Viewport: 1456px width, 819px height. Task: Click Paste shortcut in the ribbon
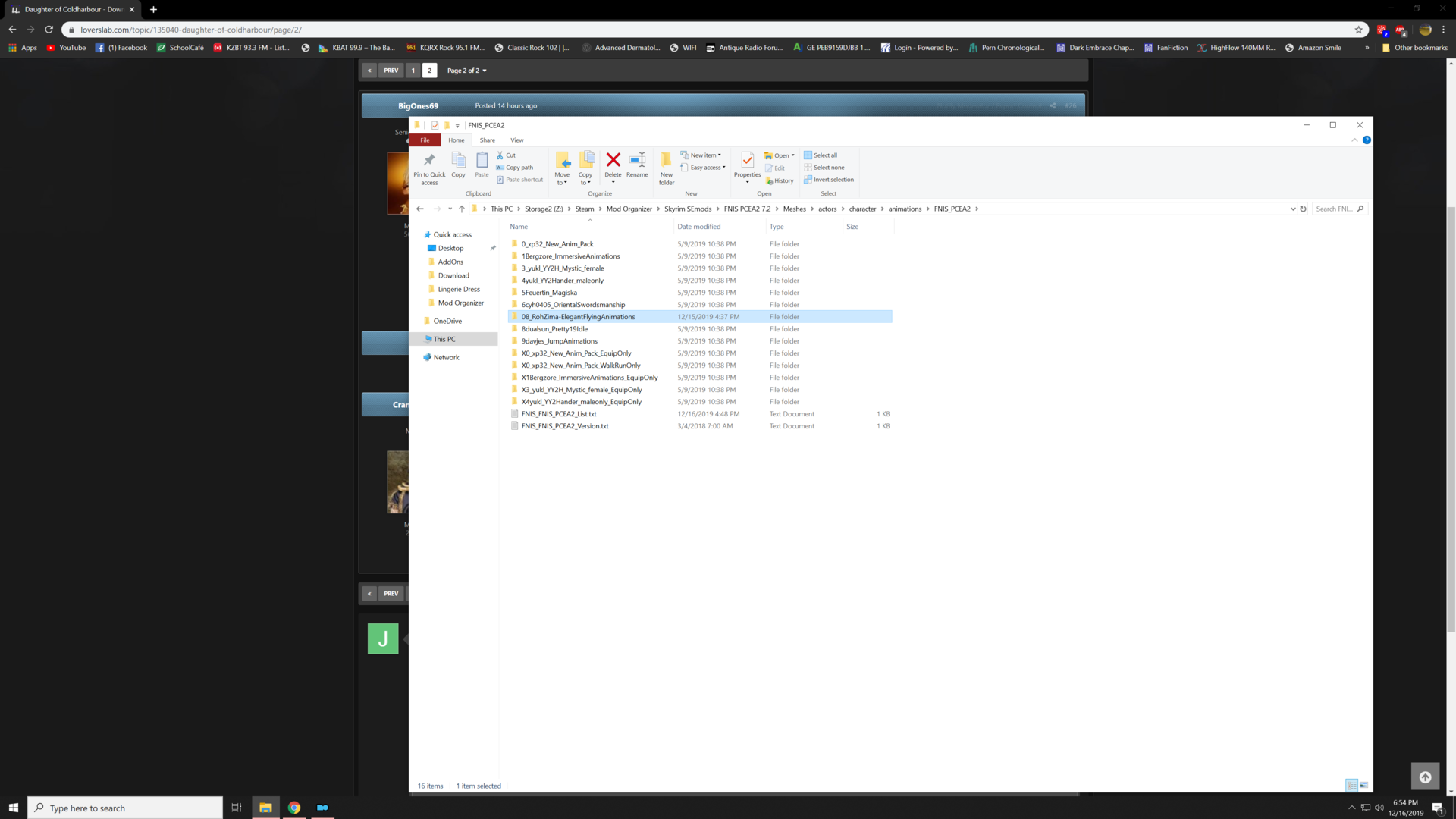point(520,180)
